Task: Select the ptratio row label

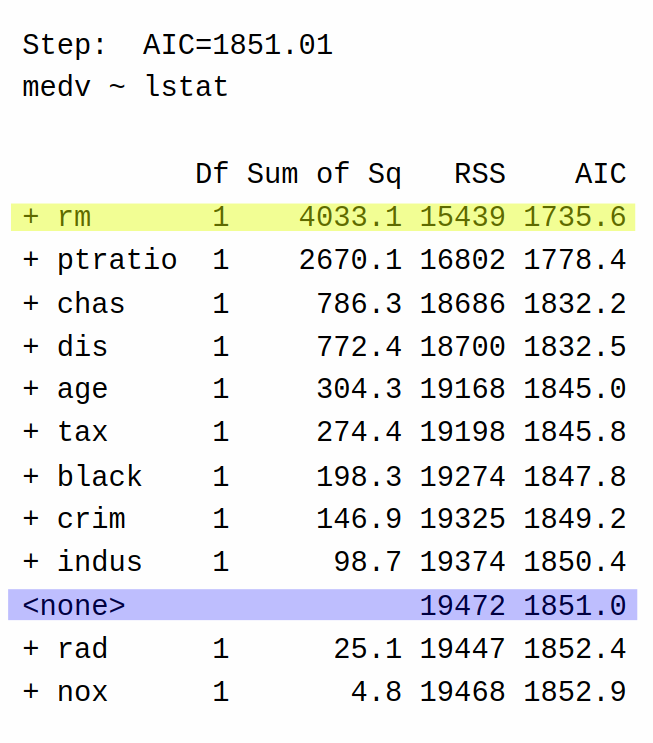Action: (x=117, y=261)
